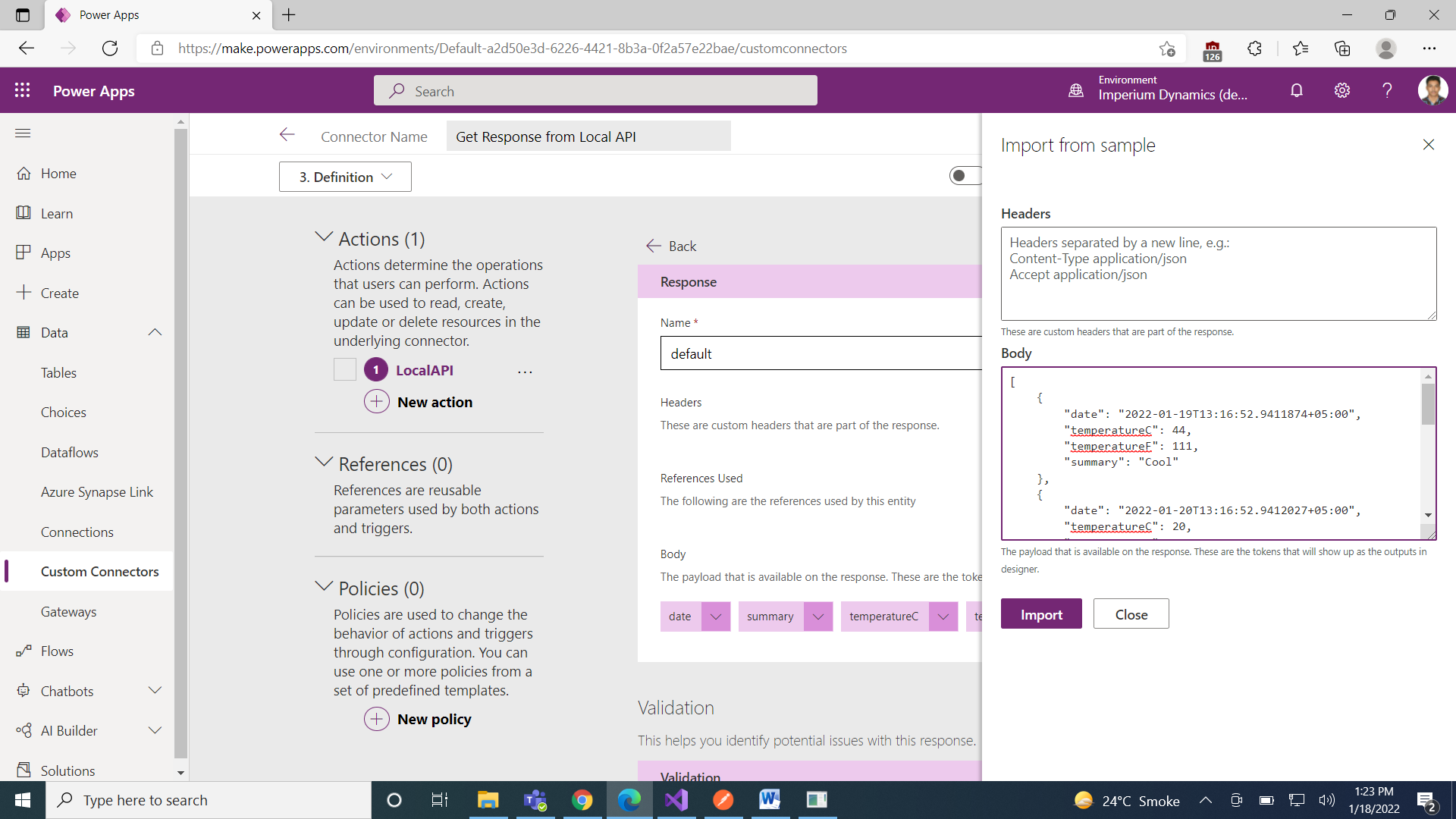Click the help question mark icon
Image resolution: width=1456 pixels, height=819 pixels.
coord(1387,90)
